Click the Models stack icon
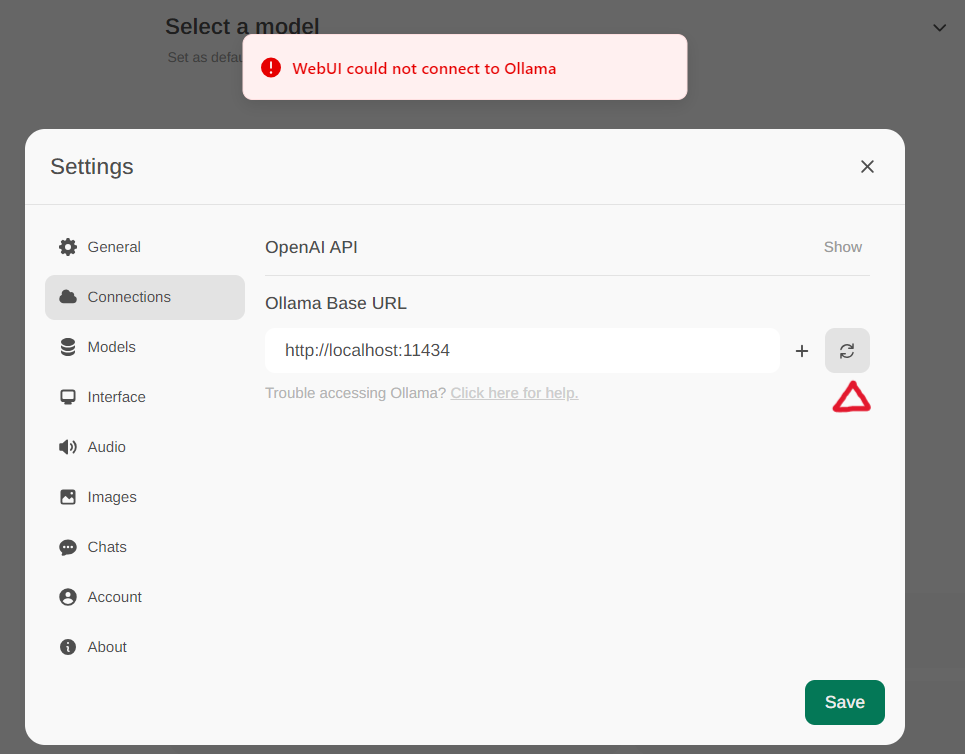This screenshot has width=965, height=754. pos(67,346)
